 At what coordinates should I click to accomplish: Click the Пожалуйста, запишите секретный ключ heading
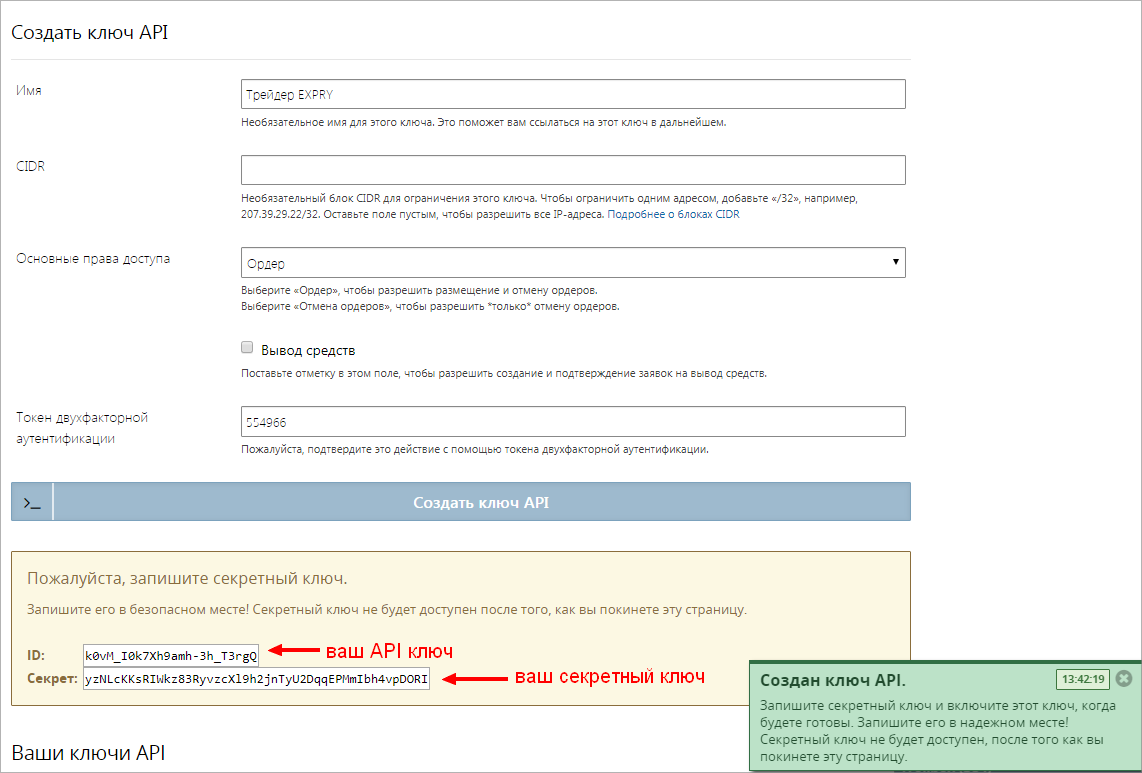[187, 579]
